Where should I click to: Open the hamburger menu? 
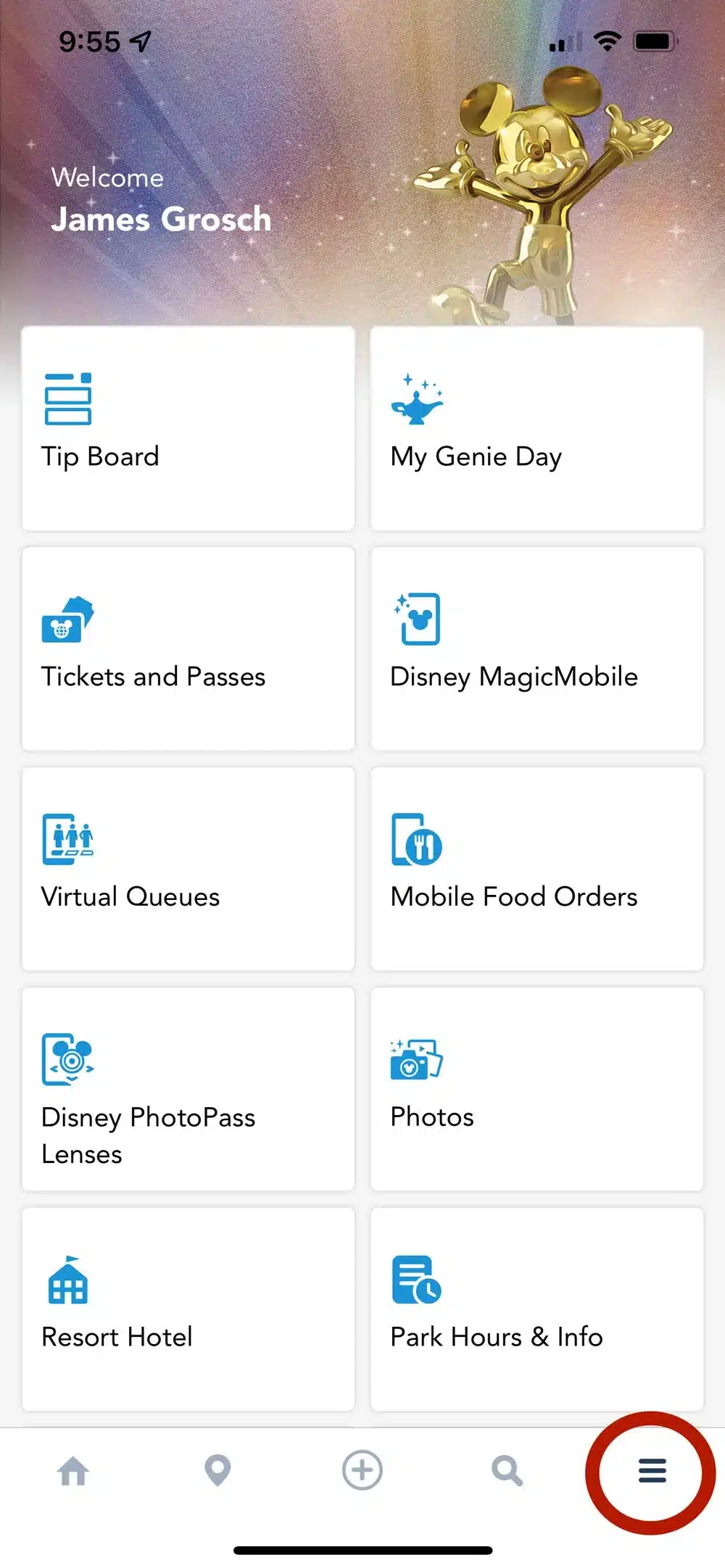(652, 1471)
